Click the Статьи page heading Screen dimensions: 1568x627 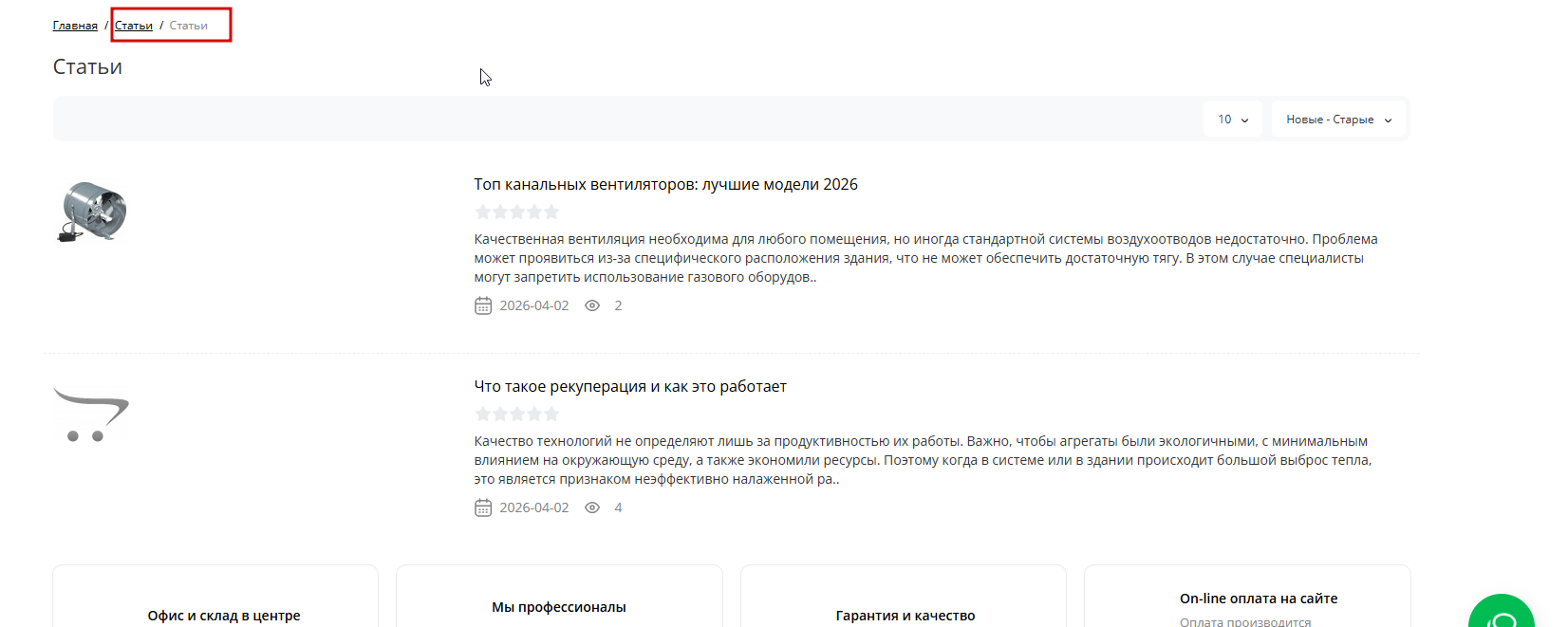click(87, 66)
